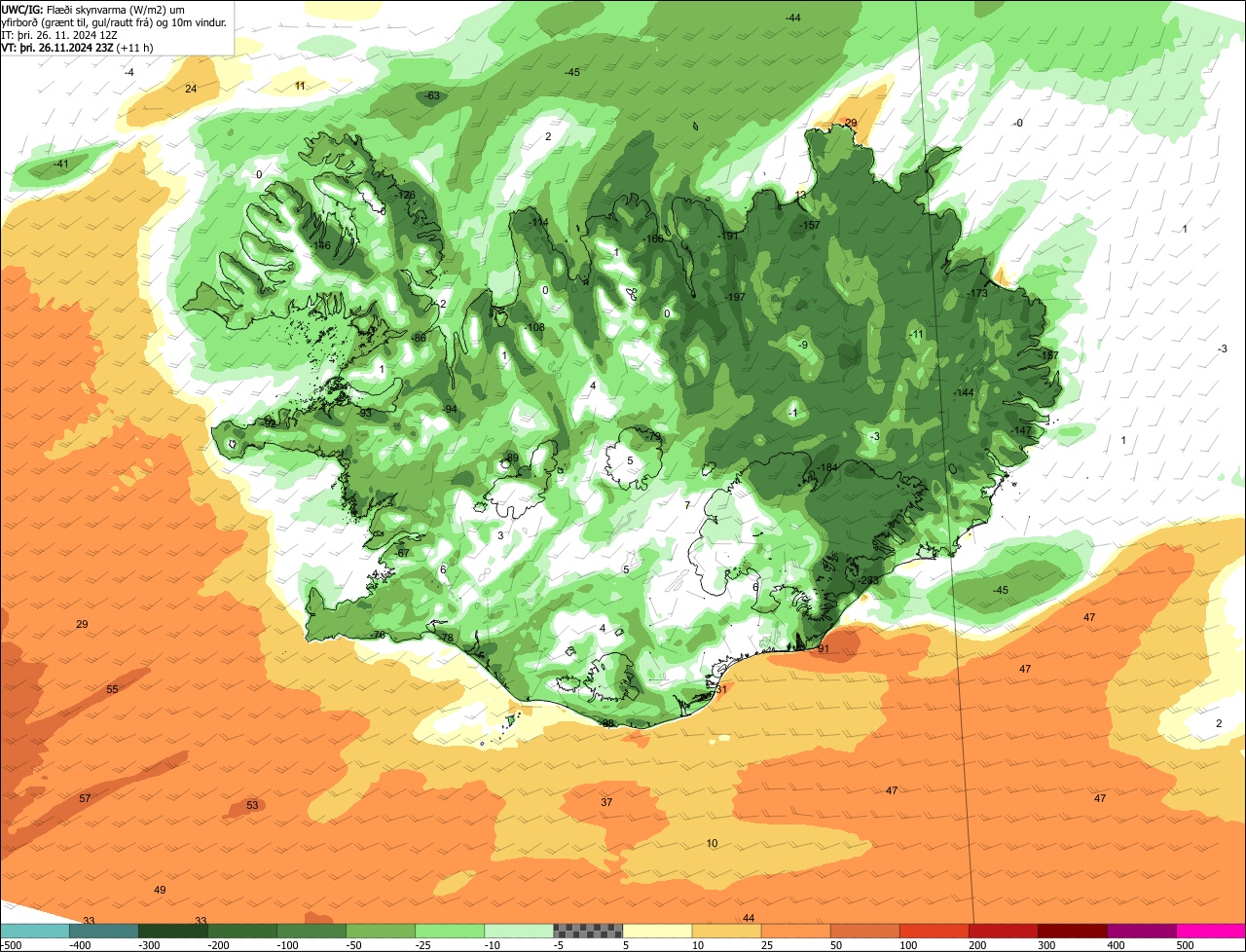1246x952 pixels.
Task: Click the '-67' value in the southwest
Action: (403, 553)
